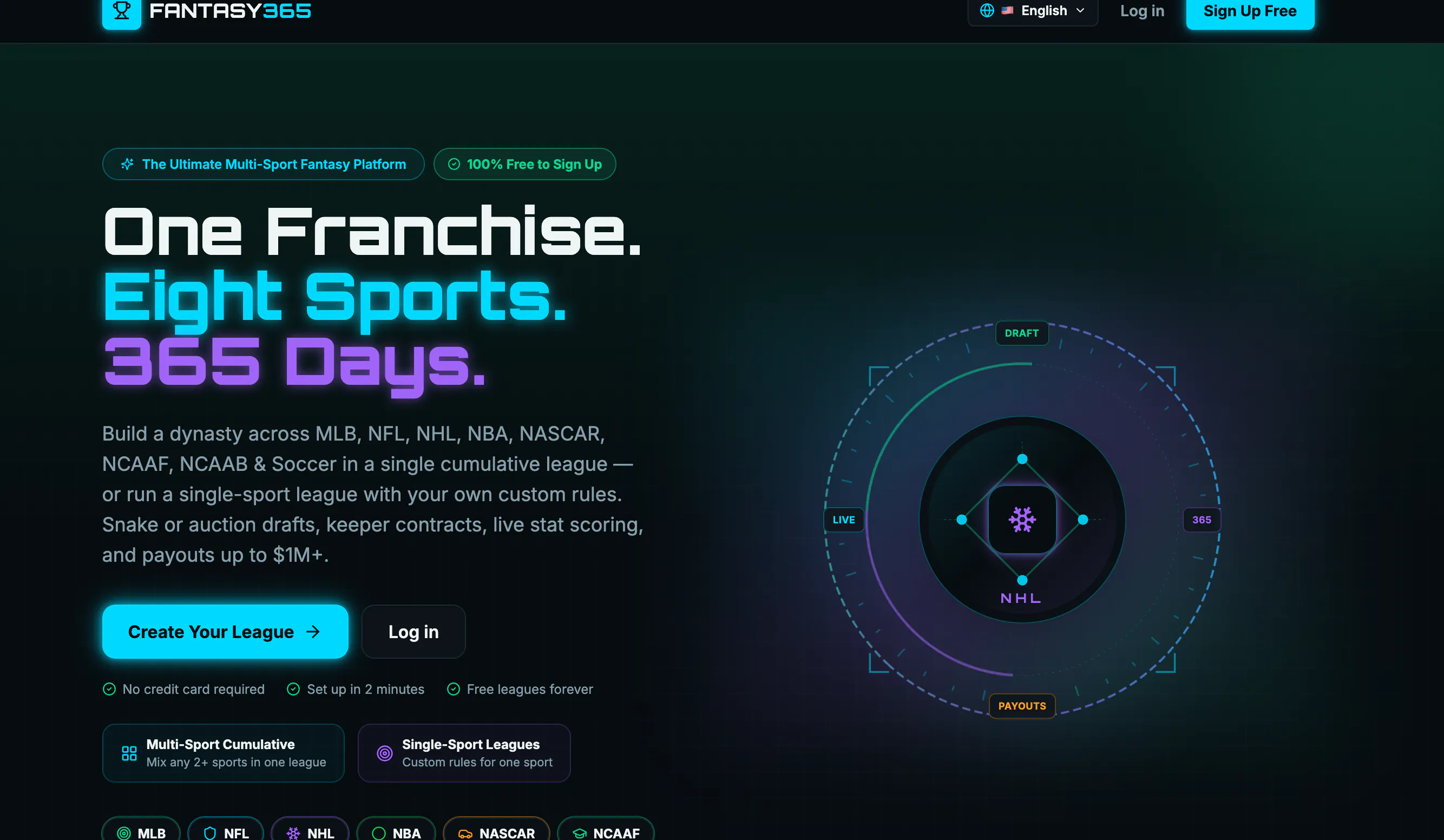Click Log in in the top navigation
The height and width of the screenshot is (840, 1444).
(x=1142, y=11)
